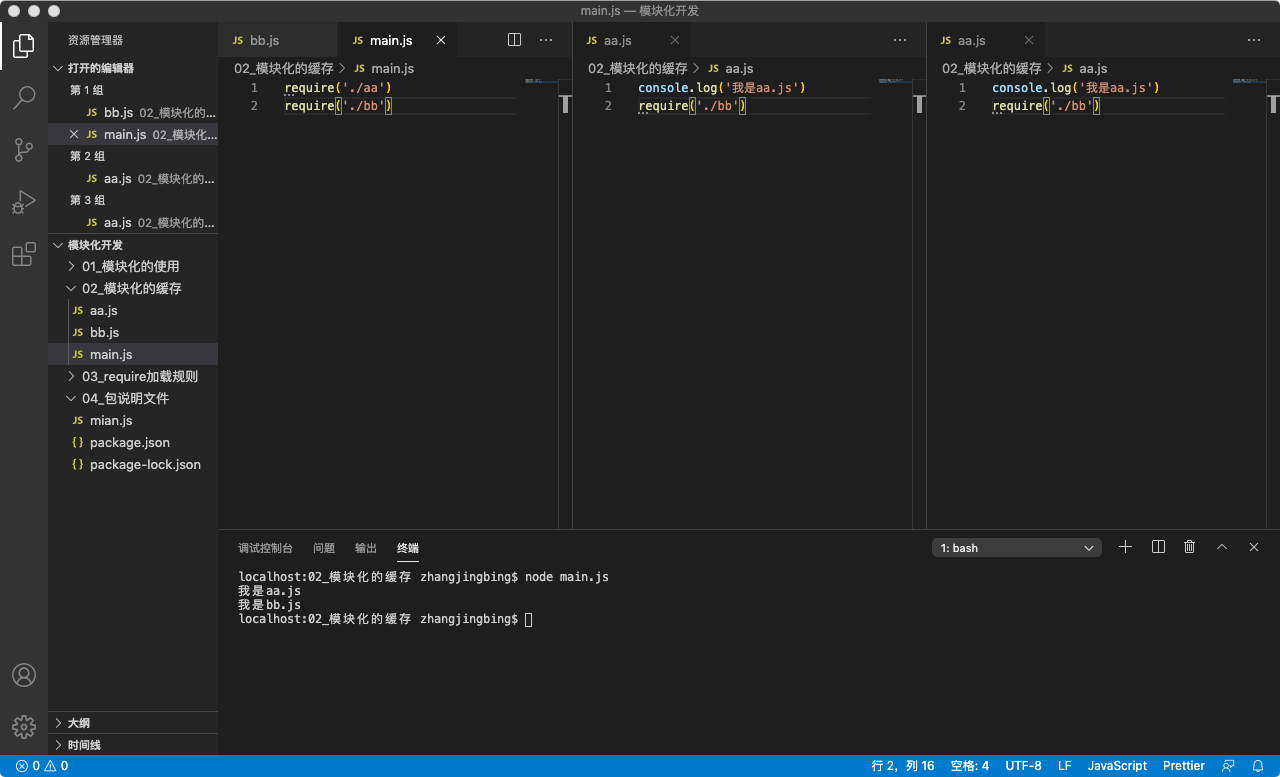This screenshot has height=777, width=1280.
Task: Expand the 时间线 timeline section
Action: [x=133, y=745]
